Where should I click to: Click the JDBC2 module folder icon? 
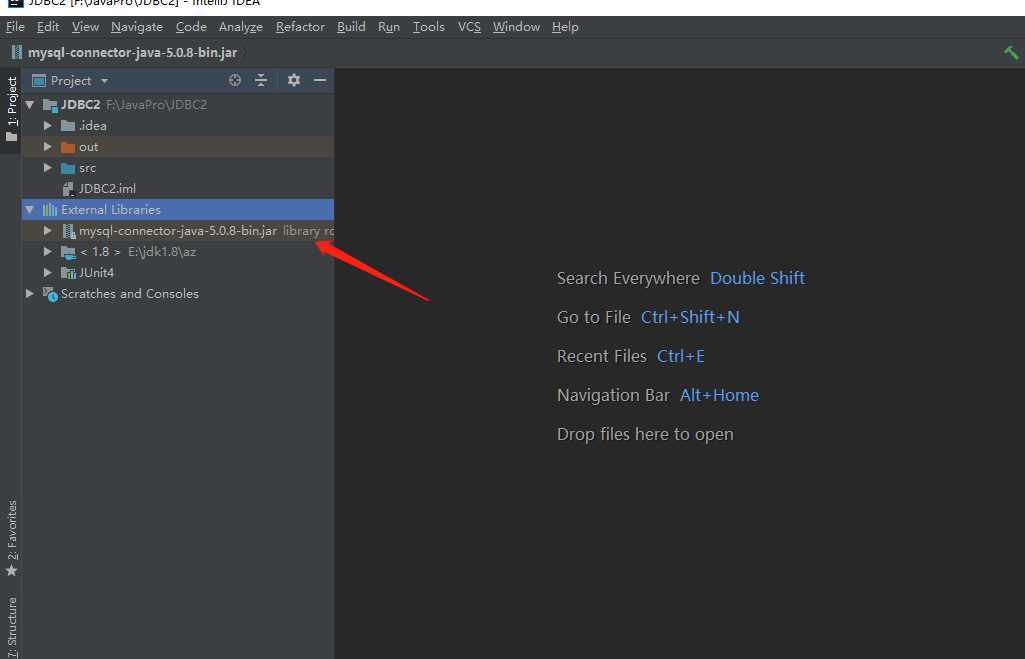tap(50, 105)
